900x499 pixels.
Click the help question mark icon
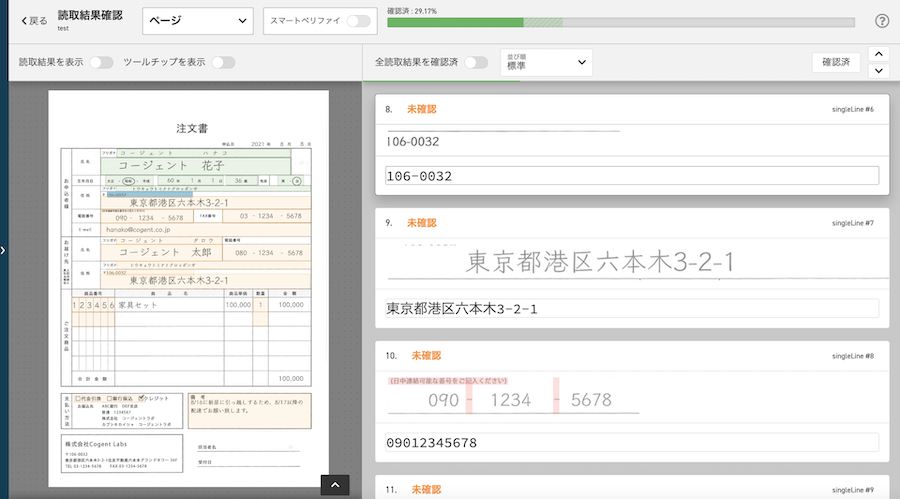tap(882, 21)
